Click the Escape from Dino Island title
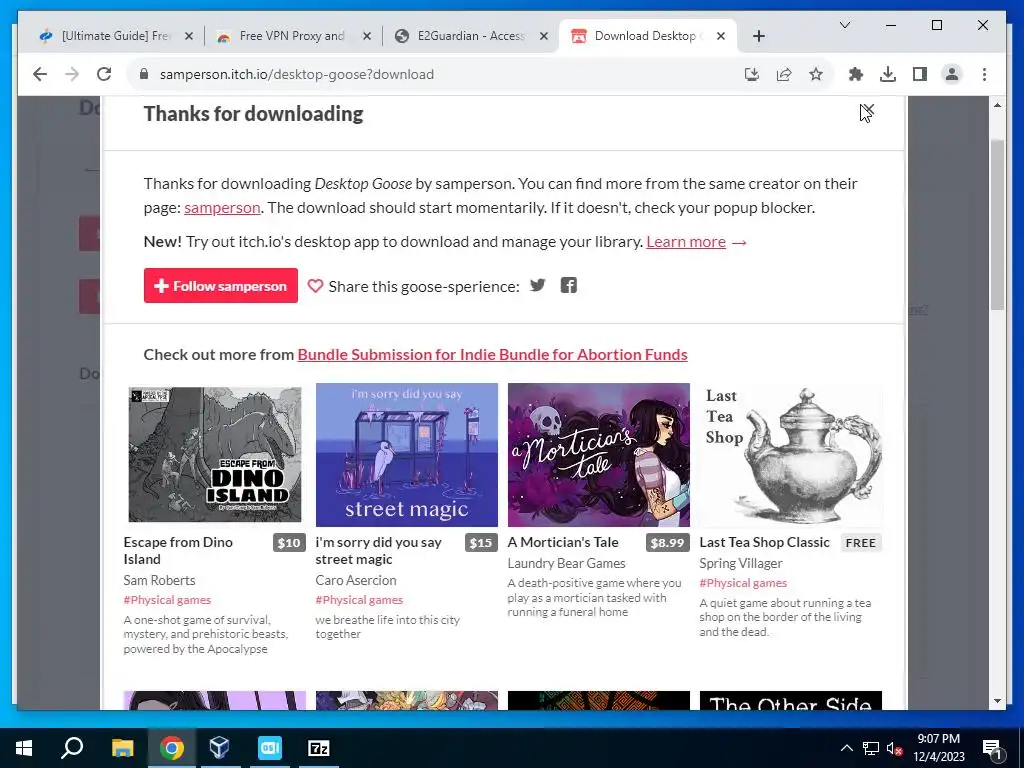The height and width of the screenshot is (768, 1024). (x=178, y=551)
